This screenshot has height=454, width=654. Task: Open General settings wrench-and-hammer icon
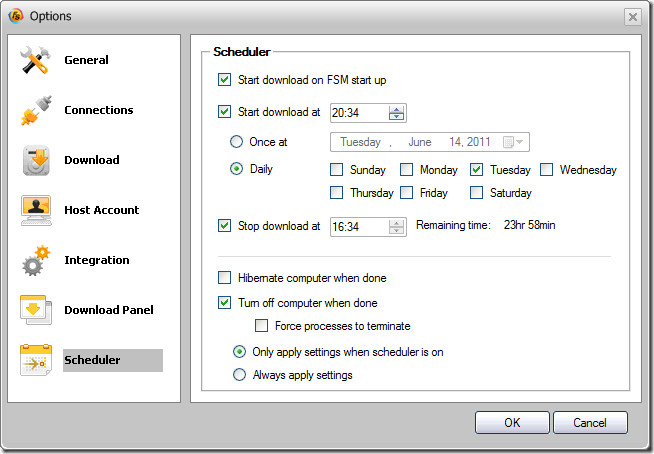(x=35, y=60)
